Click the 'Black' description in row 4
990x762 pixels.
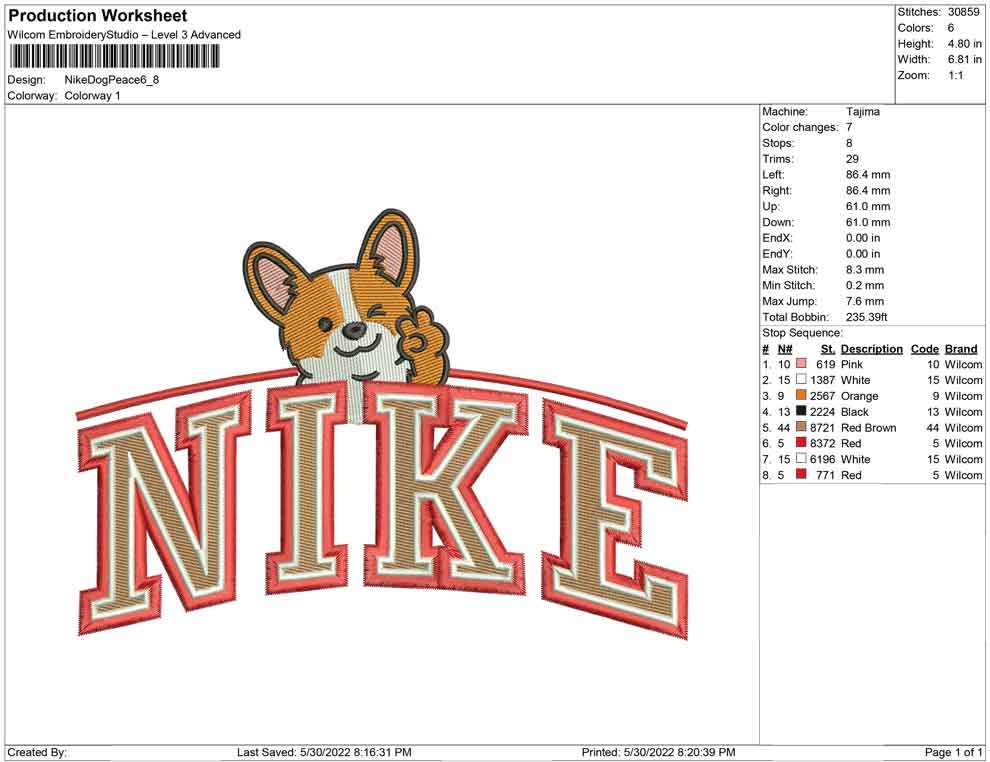point(855,412)
